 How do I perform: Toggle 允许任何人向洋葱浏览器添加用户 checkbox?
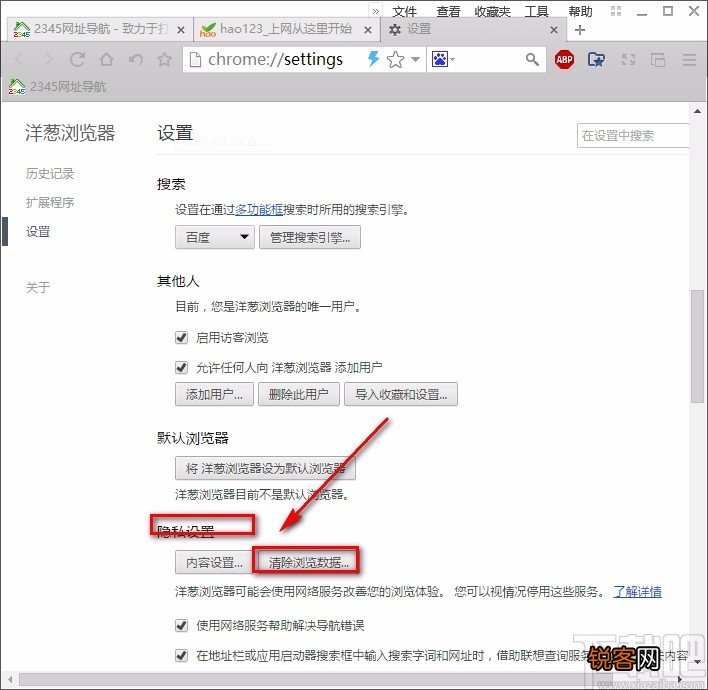[x=182, y=367]
